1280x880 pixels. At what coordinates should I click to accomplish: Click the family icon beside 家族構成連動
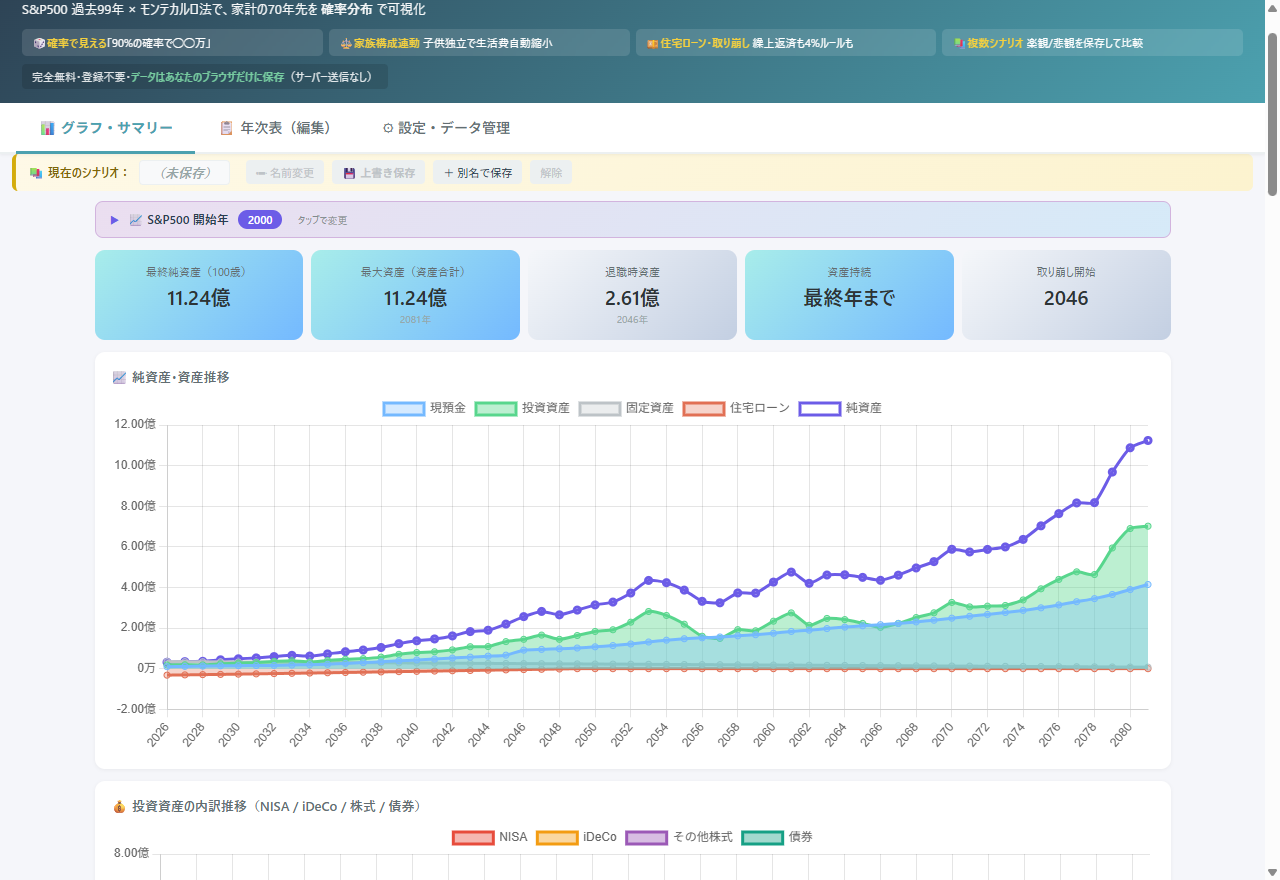(x=346, y=44)
